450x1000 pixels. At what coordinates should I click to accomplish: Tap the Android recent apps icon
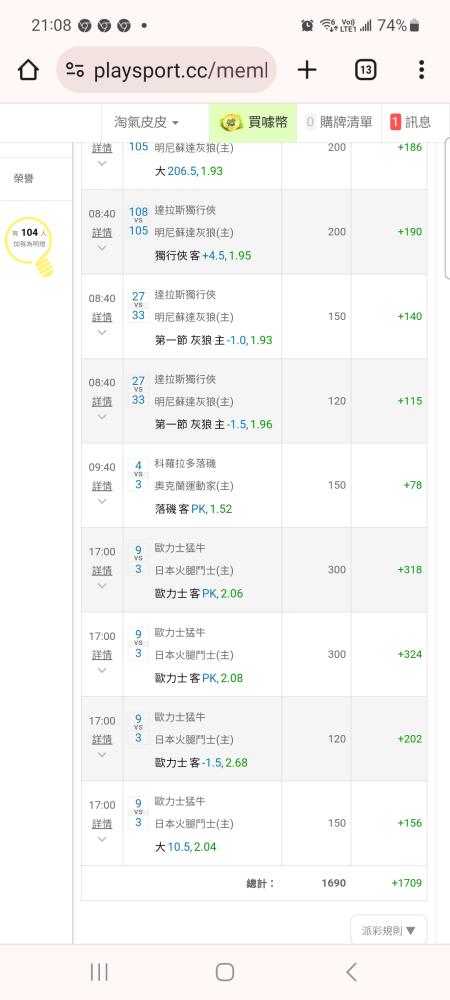(99, 972)
